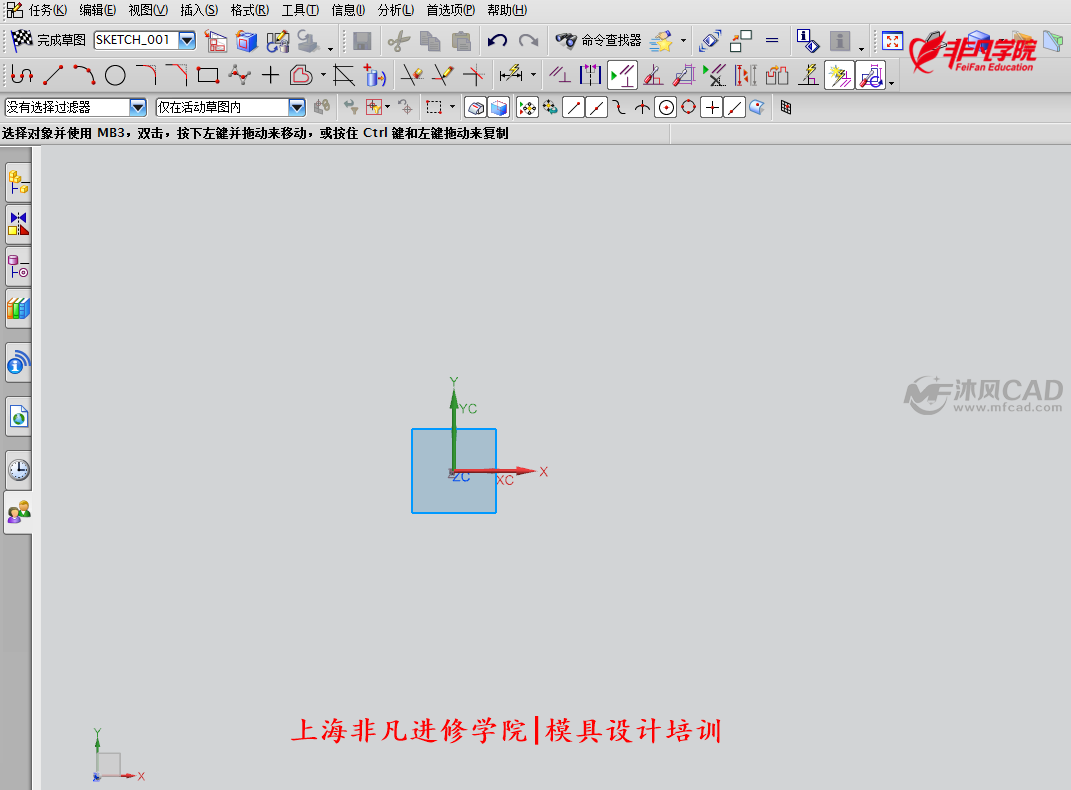Click the Make Symmetric icon
Image resolution: width=1071 pixels, height=790 pixels.
click(x=591, y=75)
